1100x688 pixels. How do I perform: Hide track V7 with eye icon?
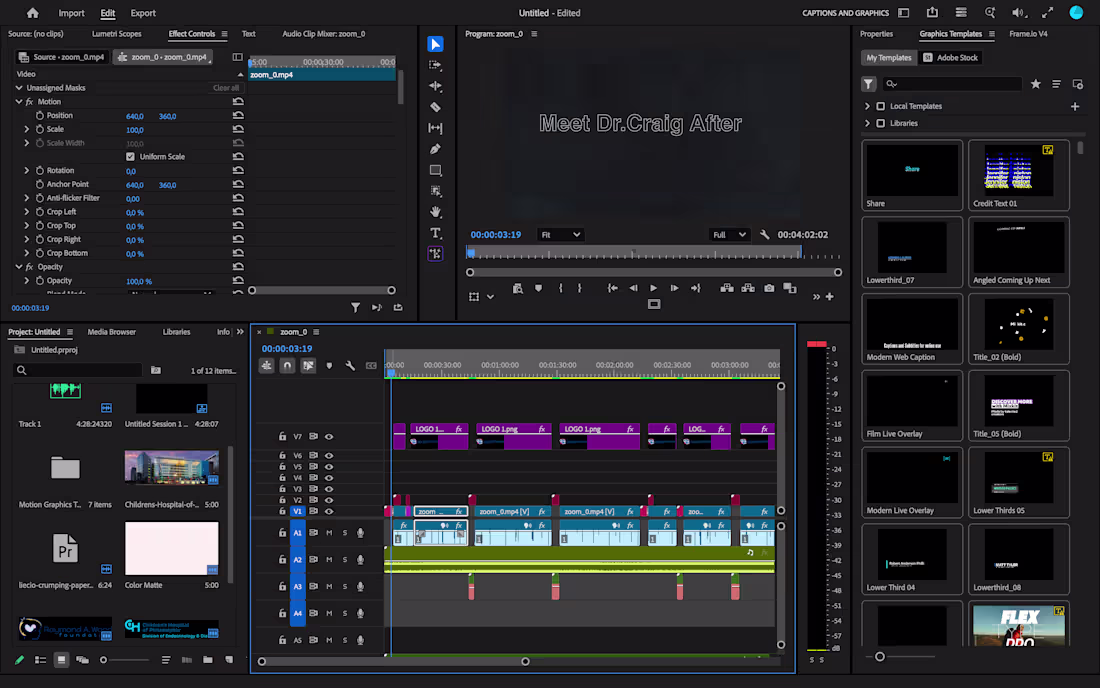[x=328, y=436]
